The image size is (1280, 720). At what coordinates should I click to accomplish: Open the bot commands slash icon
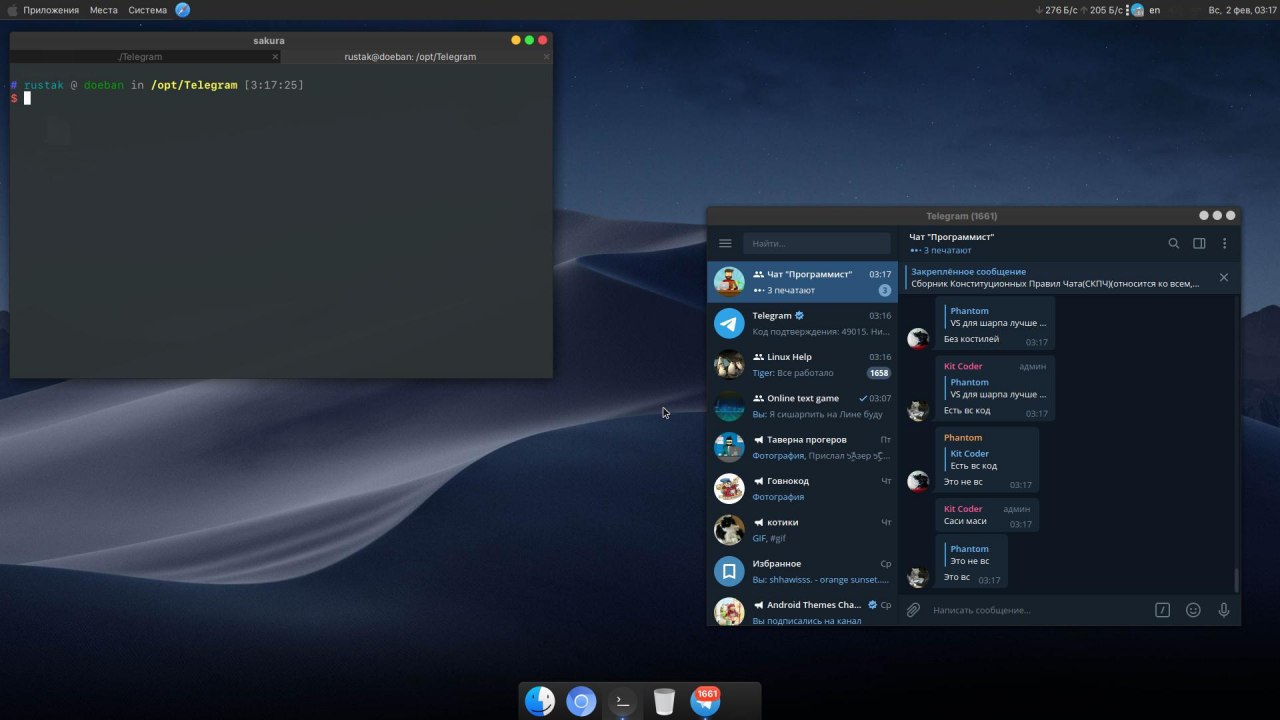click(1162, 610)
